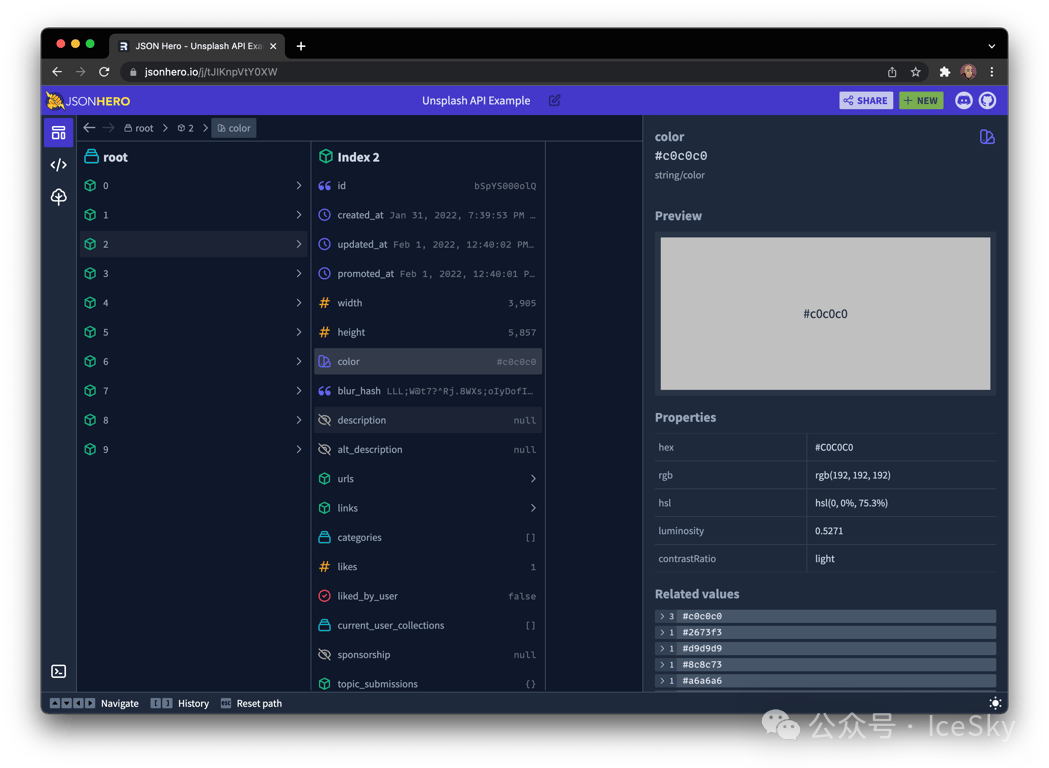Viewport: 1049px width, 768px height.
Task: Edit the Unsplash API Example title
Action: (554, 101)
